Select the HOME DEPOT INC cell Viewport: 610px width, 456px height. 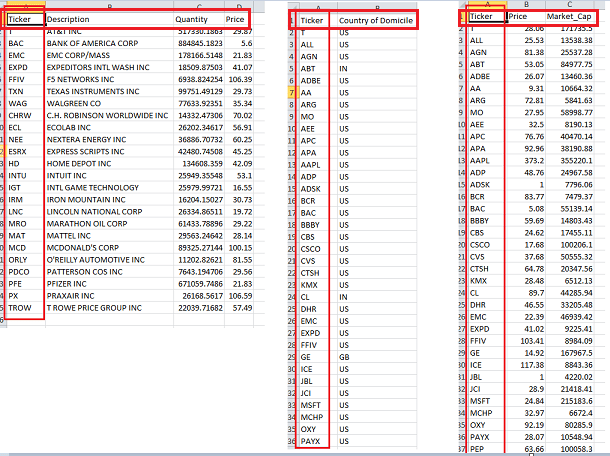[x=109, y=164]
